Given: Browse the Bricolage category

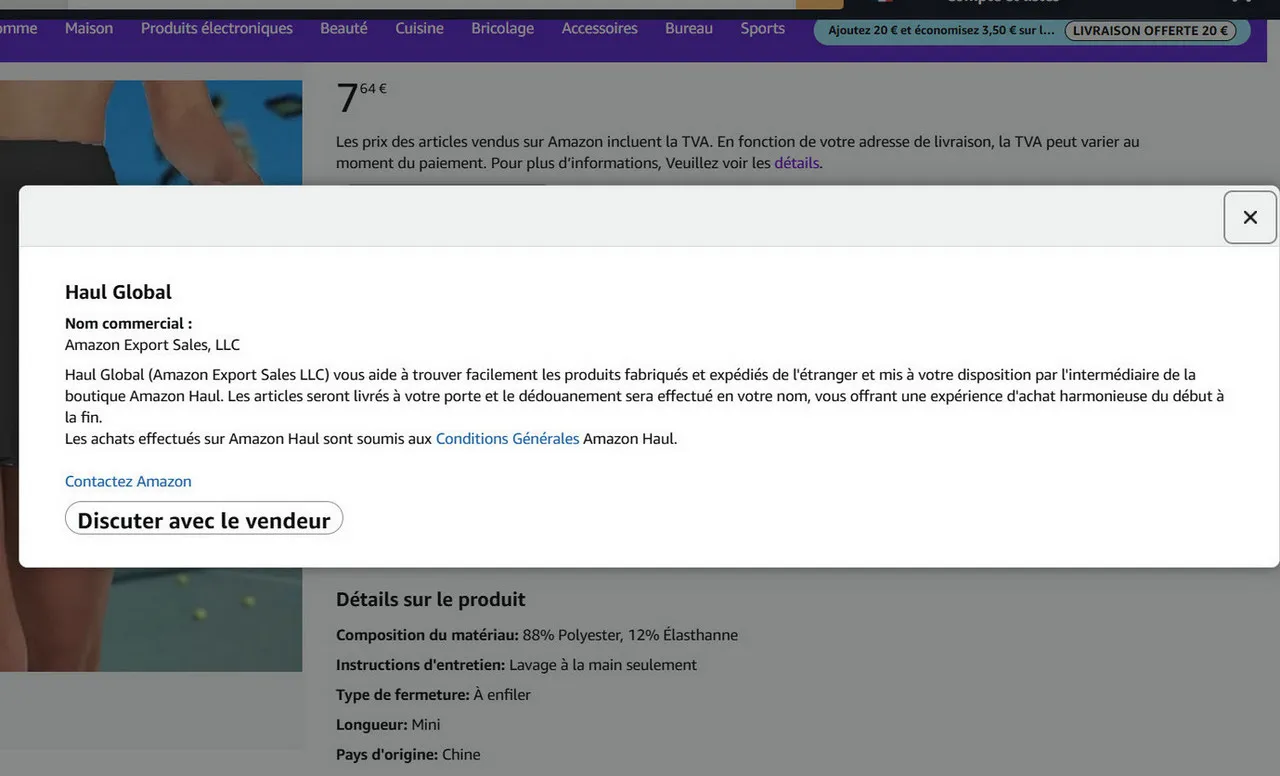Looking at the screenshot, I should click(502, 28).
